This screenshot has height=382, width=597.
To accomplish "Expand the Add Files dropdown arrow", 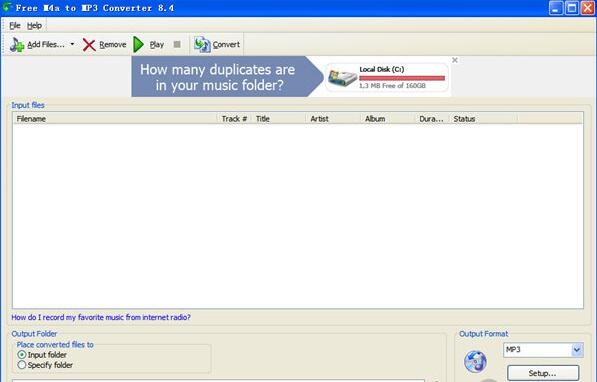I will pyautogui.click(x=72, y=44).
